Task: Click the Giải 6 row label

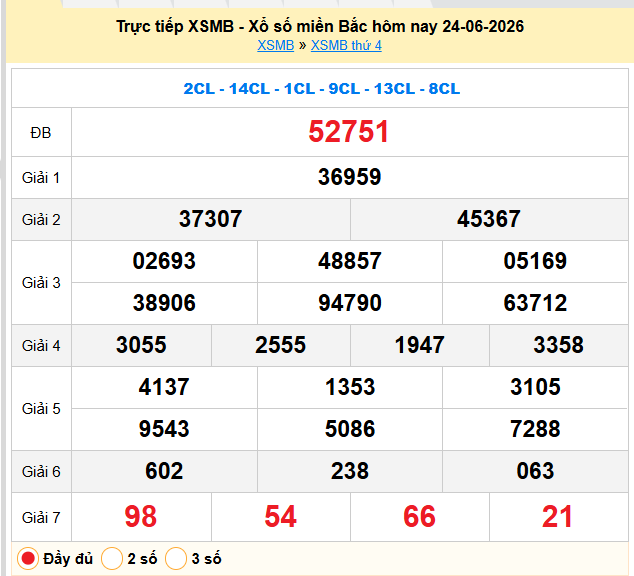Action: pos(41,472)
